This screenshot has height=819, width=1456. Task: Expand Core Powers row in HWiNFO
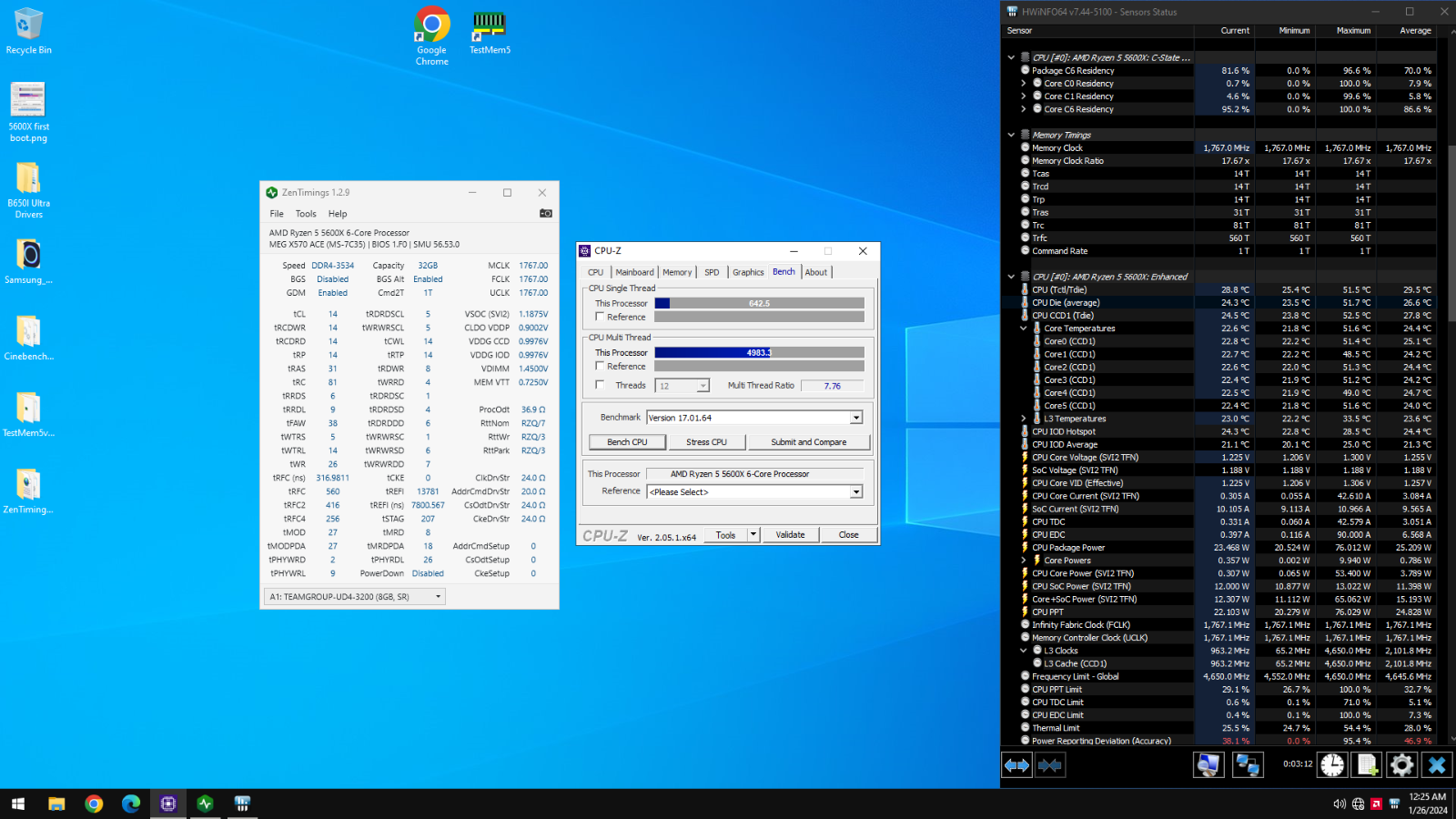click(x=1024, y=561)
